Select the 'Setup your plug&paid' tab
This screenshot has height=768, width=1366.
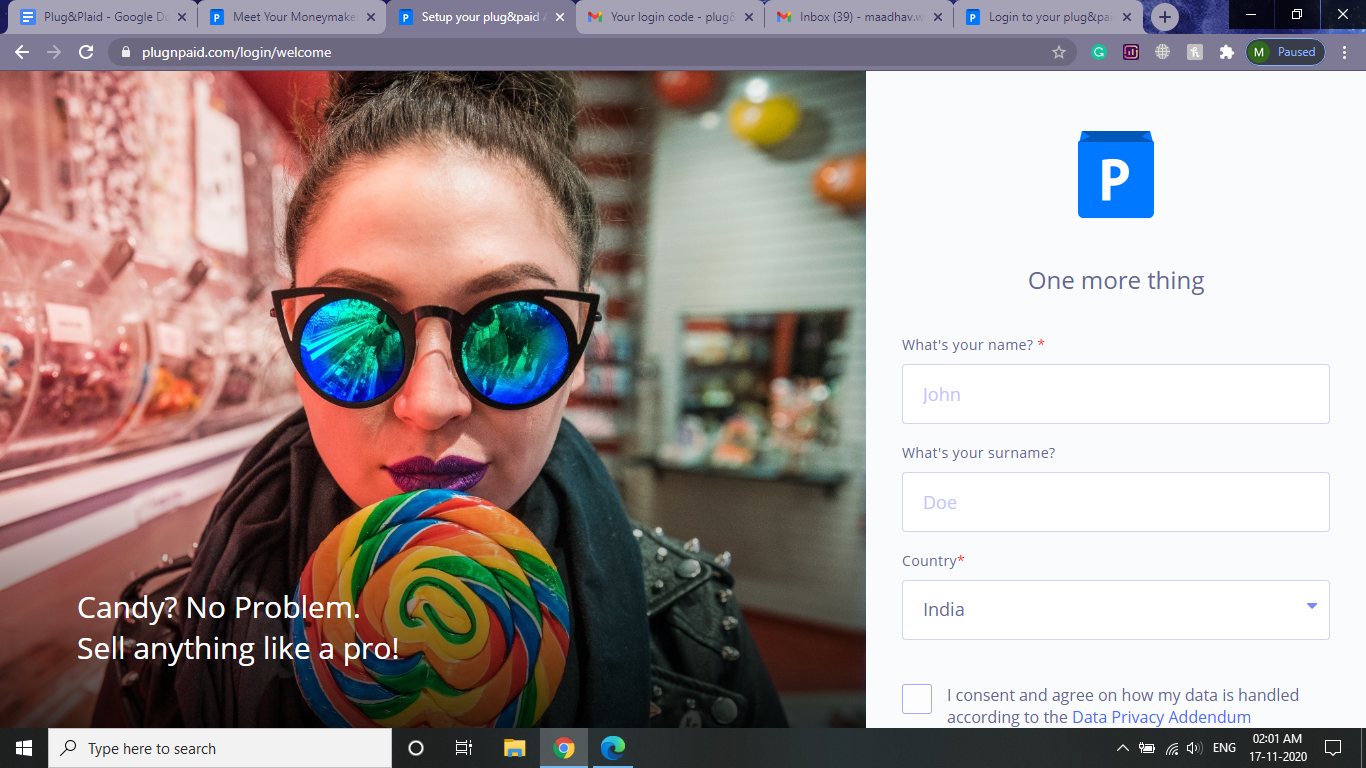click(481, 17)
